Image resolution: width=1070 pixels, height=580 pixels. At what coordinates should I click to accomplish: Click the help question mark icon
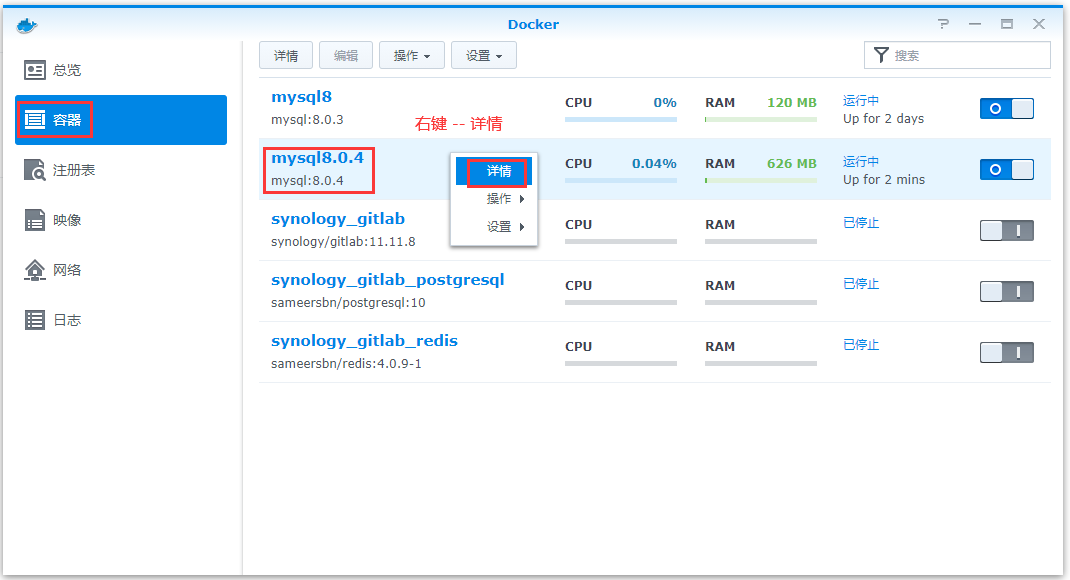pyautogui.click(x=943, y=24)
